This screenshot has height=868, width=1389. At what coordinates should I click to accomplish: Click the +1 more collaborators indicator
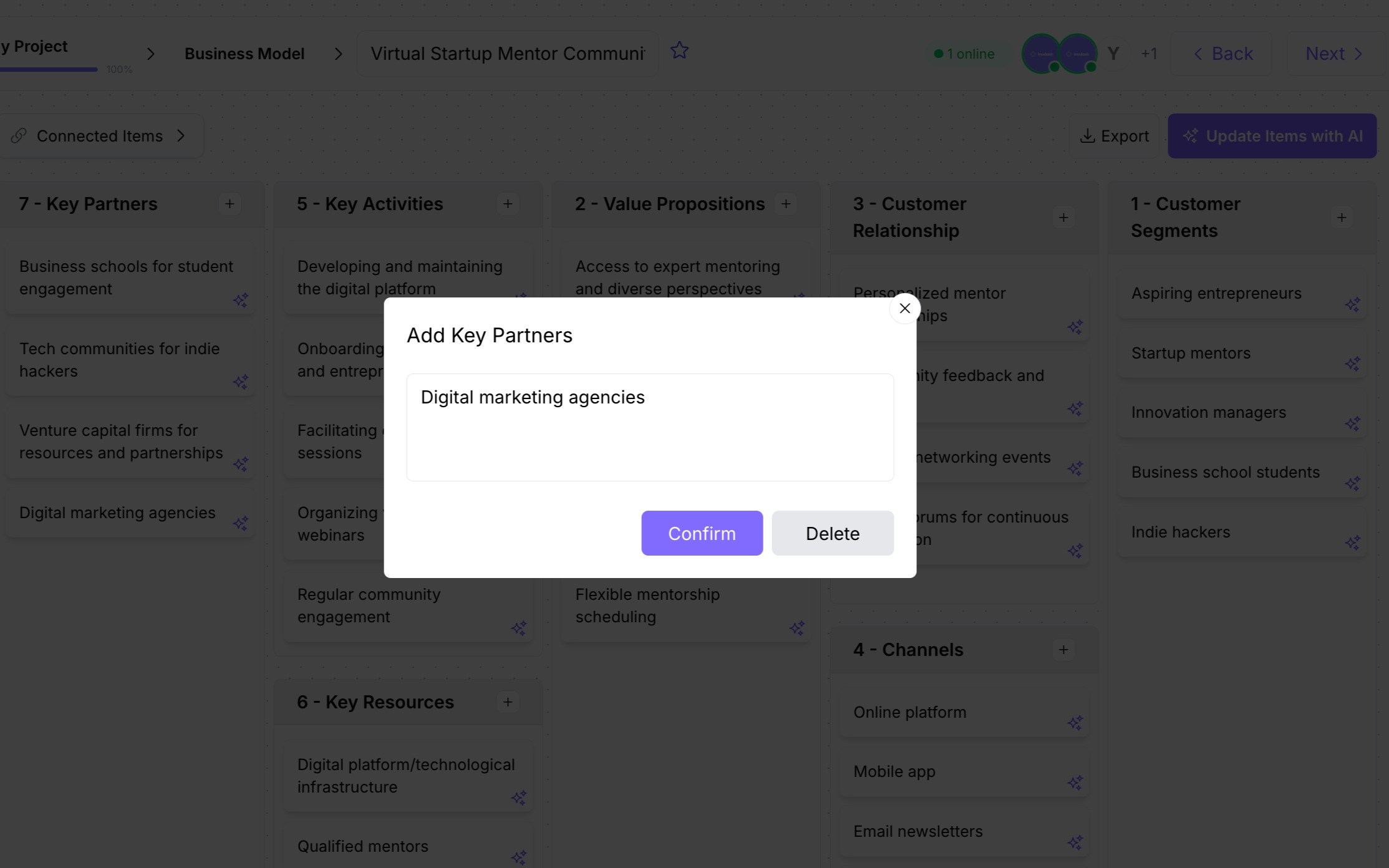pyautogui.click(x=1149, y=54)
